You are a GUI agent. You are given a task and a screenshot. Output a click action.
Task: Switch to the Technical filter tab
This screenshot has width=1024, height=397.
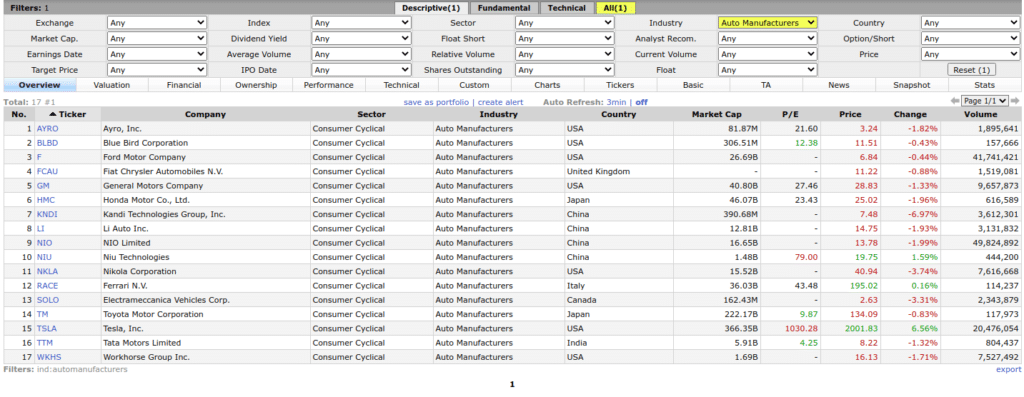point(566,8)
